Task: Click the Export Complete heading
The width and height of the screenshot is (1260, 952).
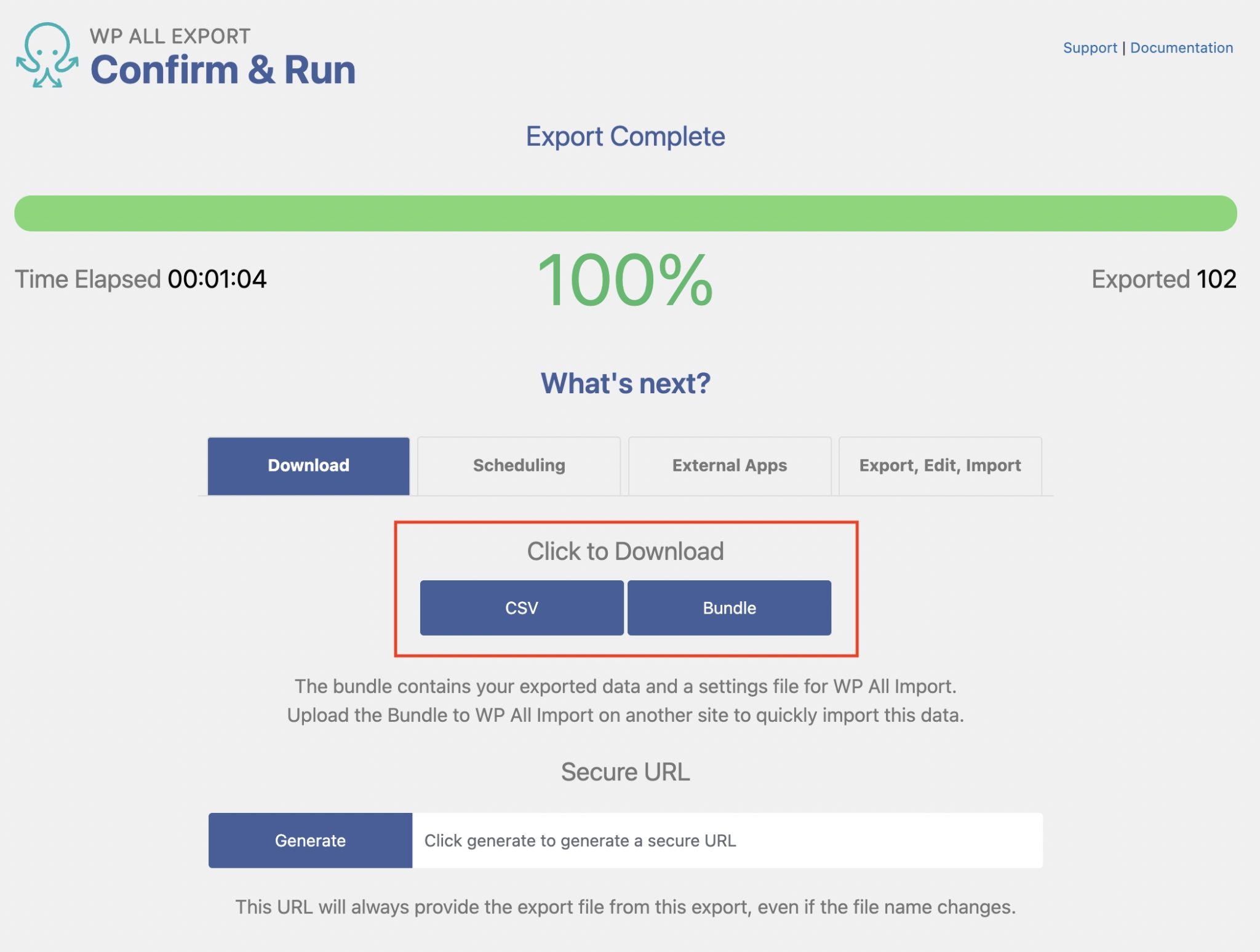Action: (625, 137)
